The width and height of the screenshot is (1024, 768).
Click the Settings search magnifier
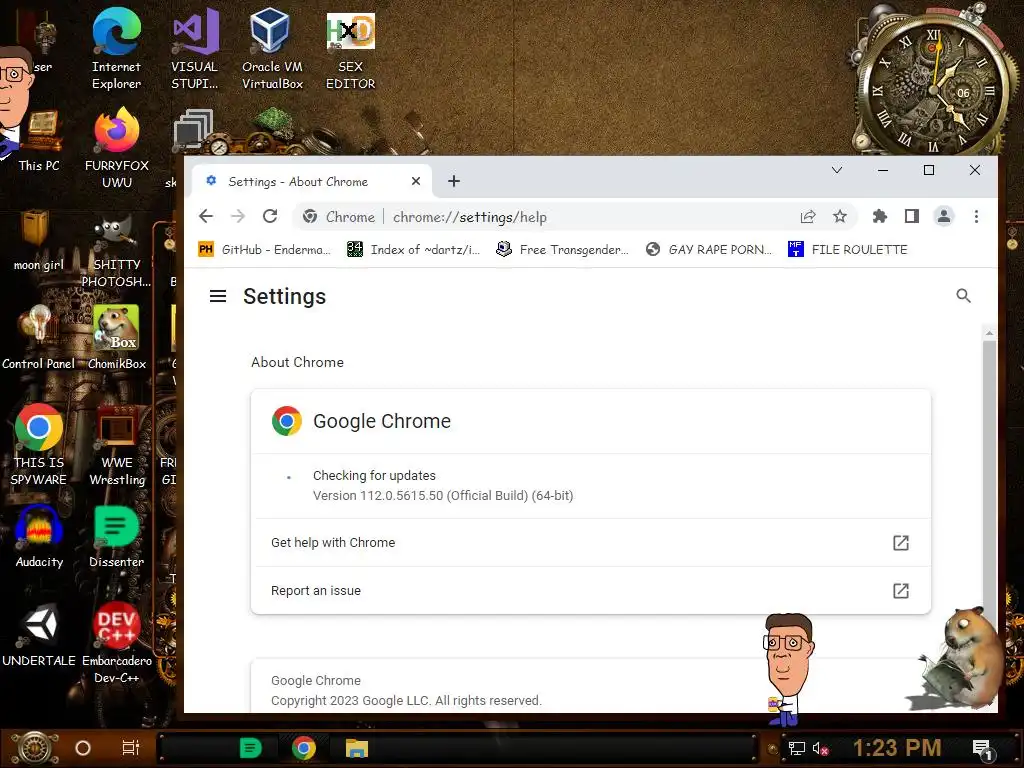click(963, 296)
